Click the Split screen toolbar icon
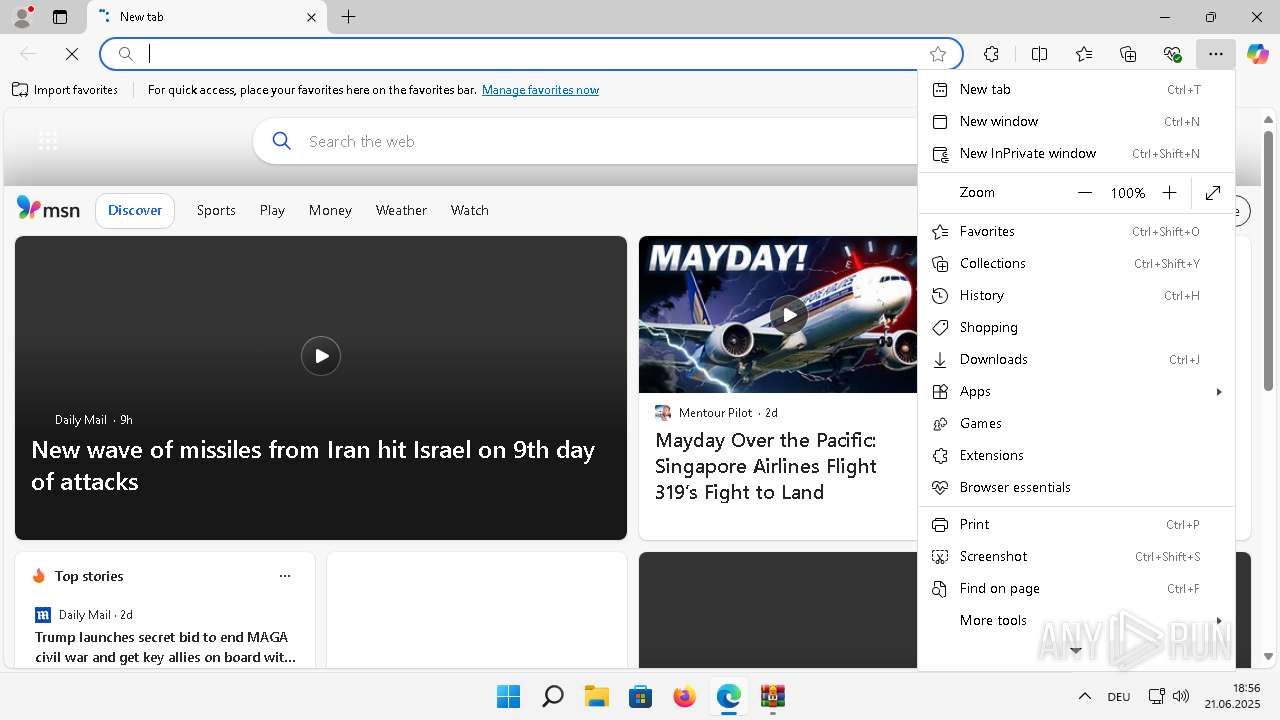The image size is (1280, 720). 1039,54
